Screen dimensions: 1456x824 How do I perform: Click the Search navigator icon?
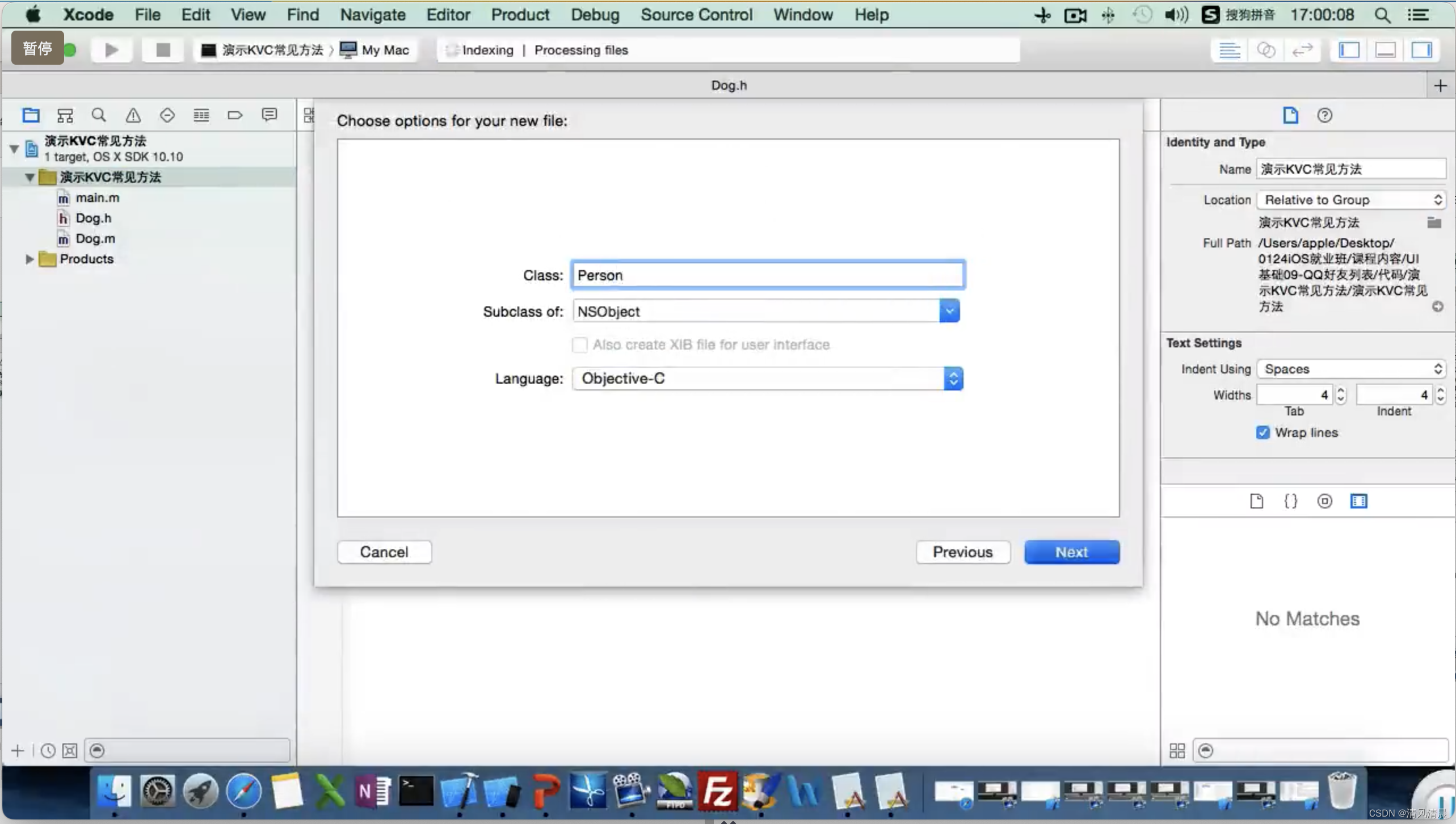(98, 114)
